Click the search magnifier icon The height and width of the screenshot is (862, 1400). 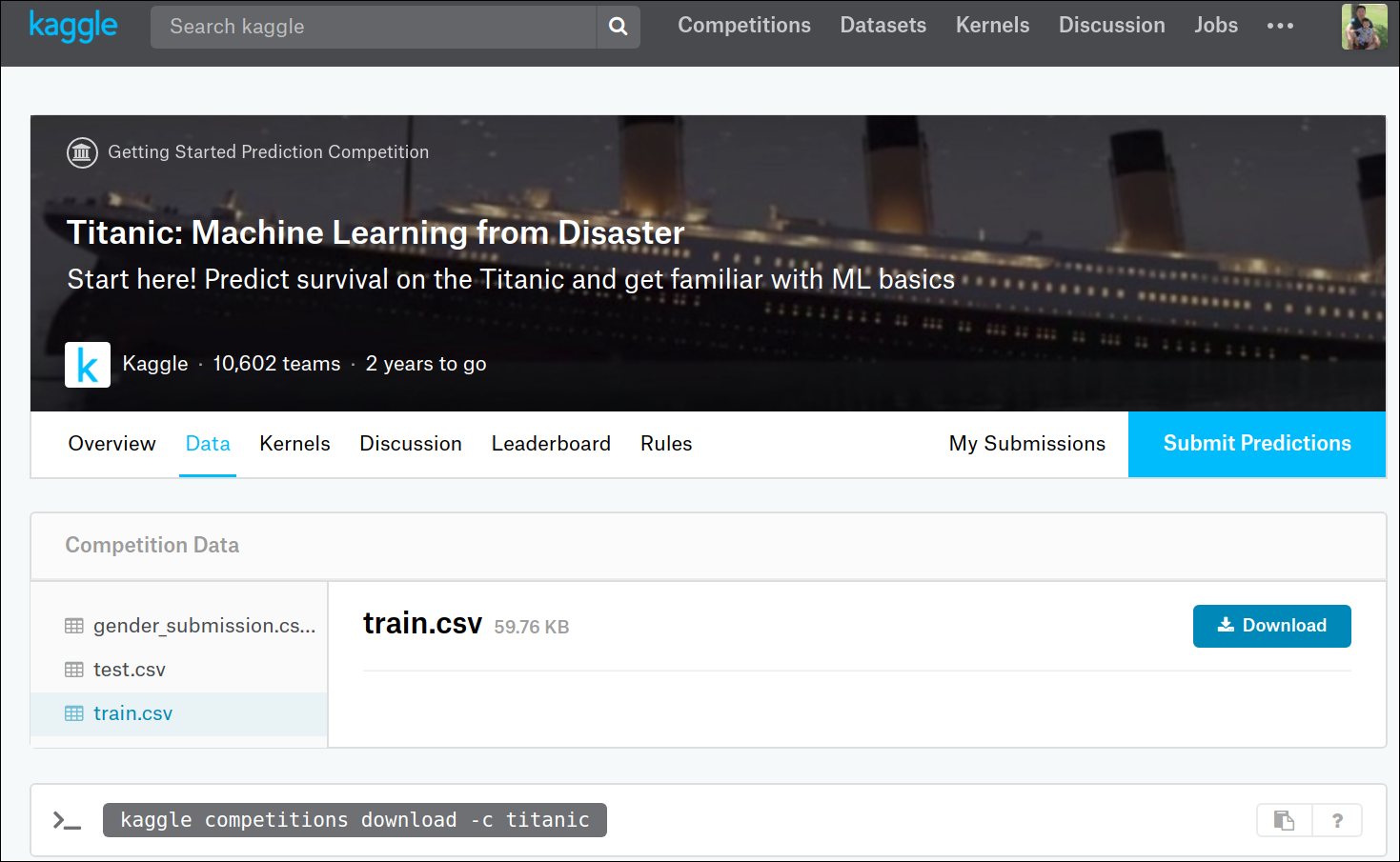tap(619, 27)
